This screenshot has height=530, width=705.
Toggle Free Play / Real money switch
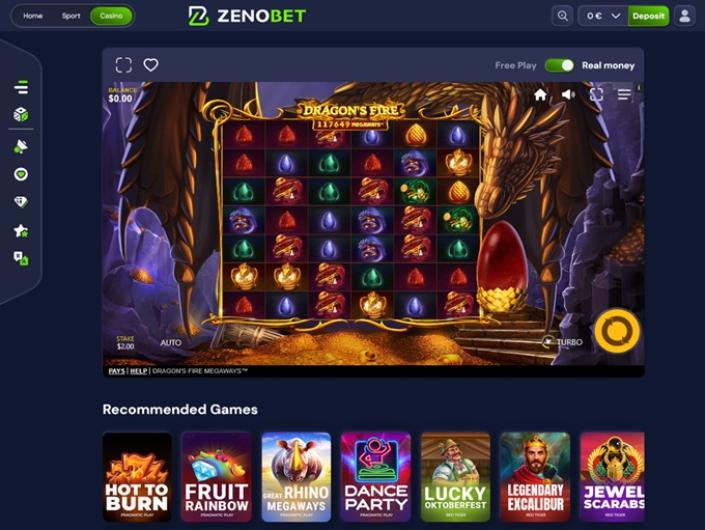click(x=559, y=66)
